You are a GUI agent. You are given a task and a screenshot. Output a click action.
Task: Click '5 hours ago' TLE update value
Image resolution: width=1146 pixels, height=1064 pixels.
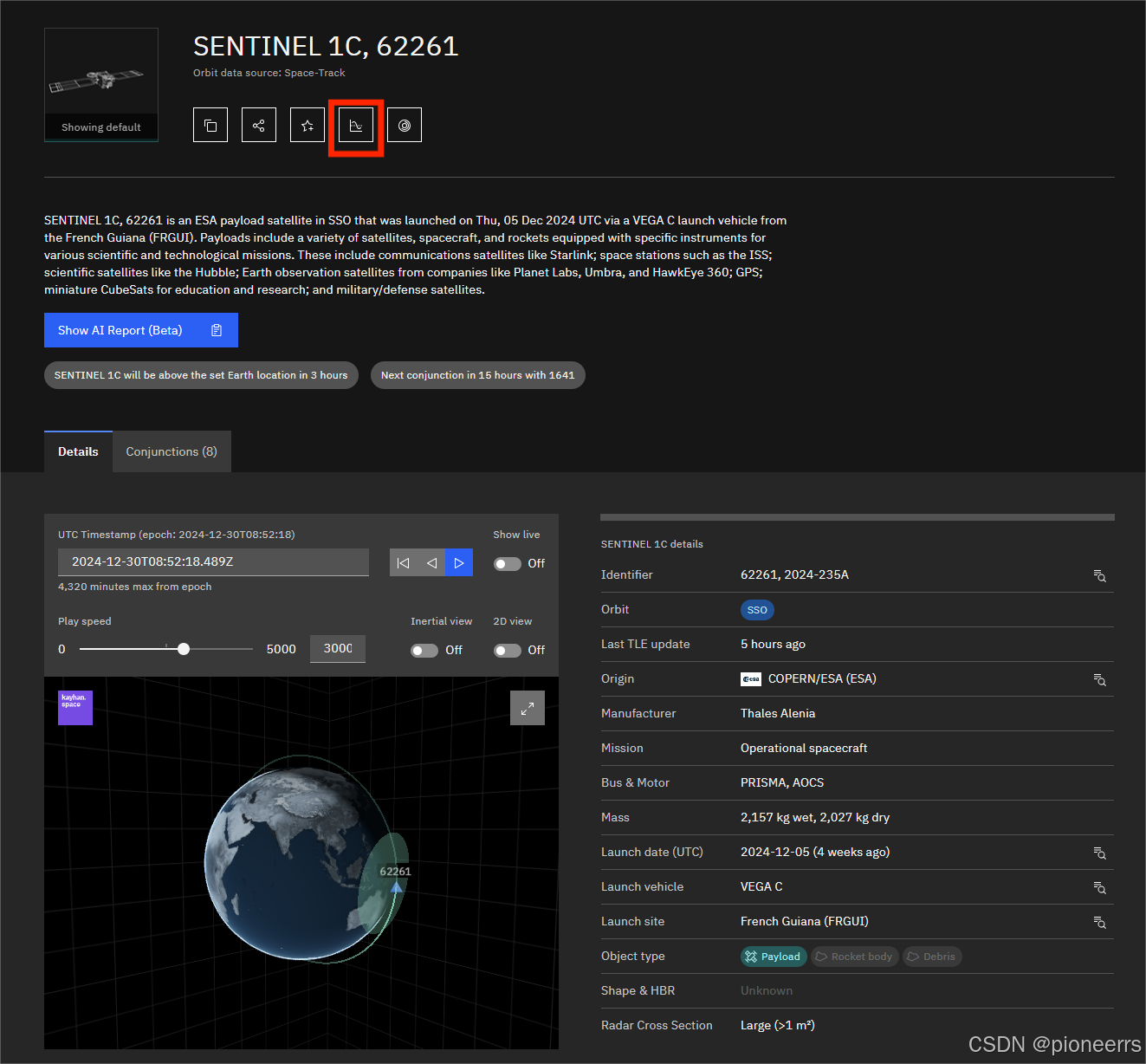tap(773, 644)
